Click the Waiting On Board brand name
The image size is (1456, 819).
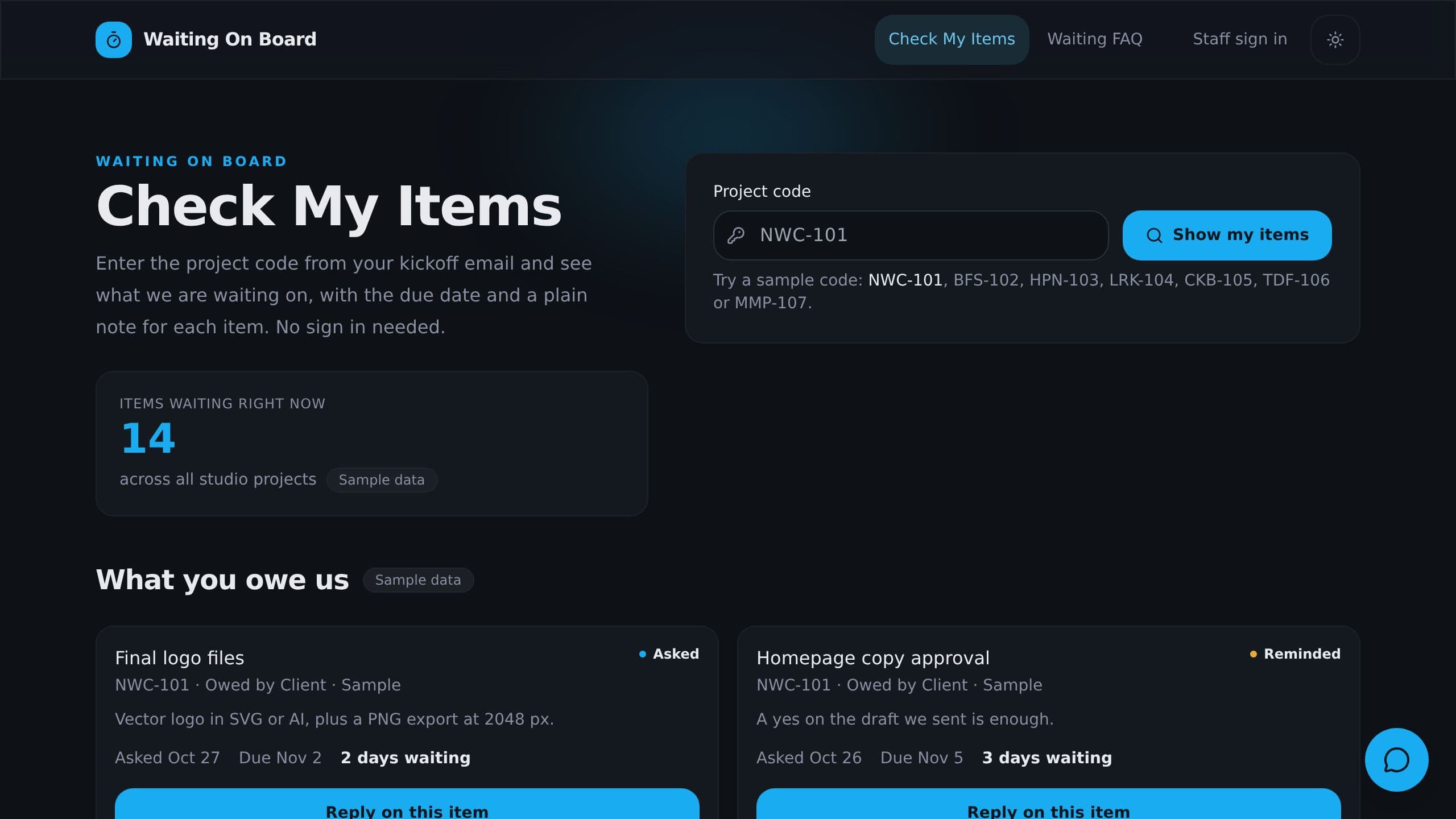pyautogui.click(x=230, y=39)
